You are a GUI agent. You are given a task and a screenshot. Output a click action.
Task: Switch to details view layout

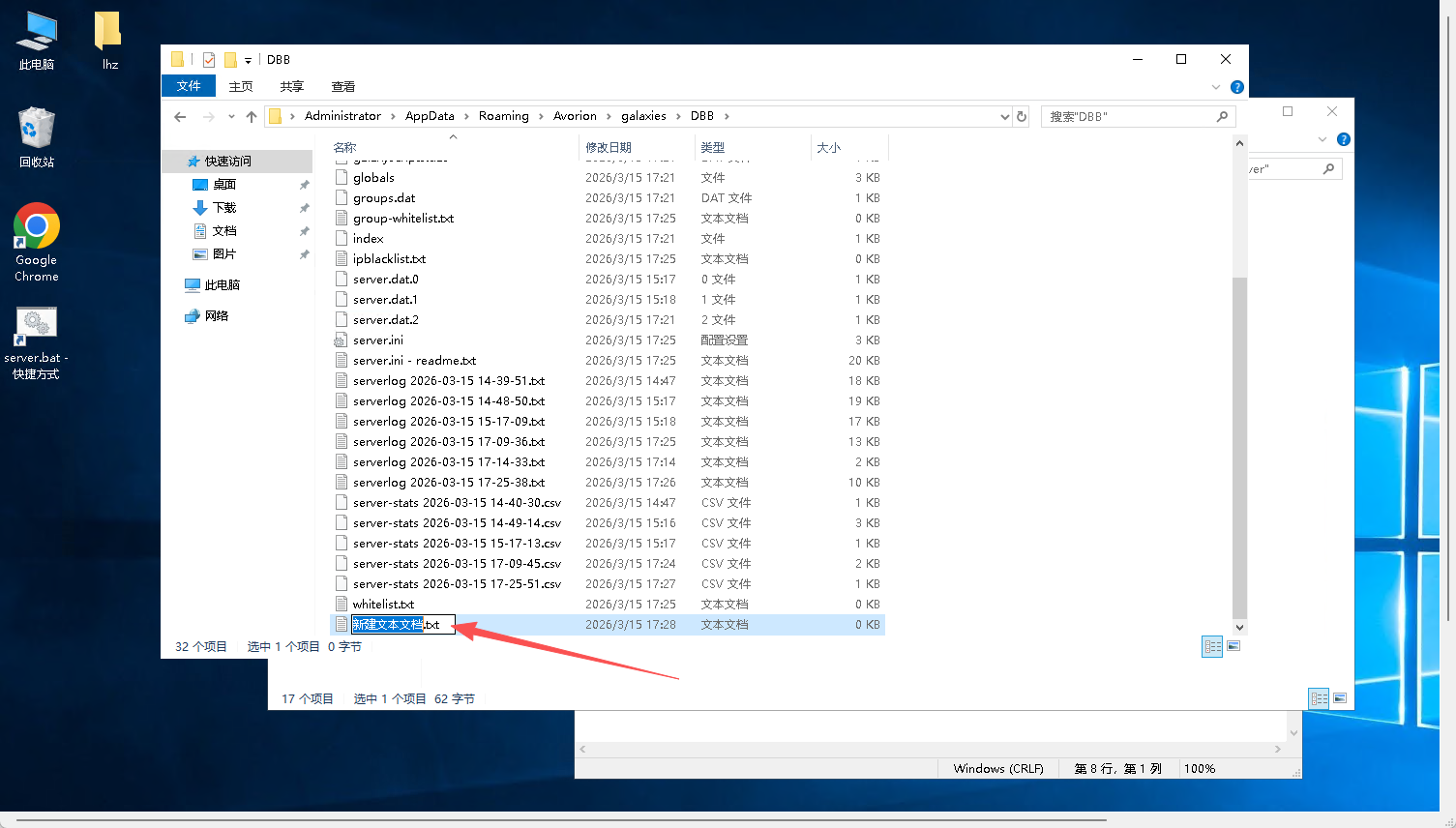click(1211, 647)
